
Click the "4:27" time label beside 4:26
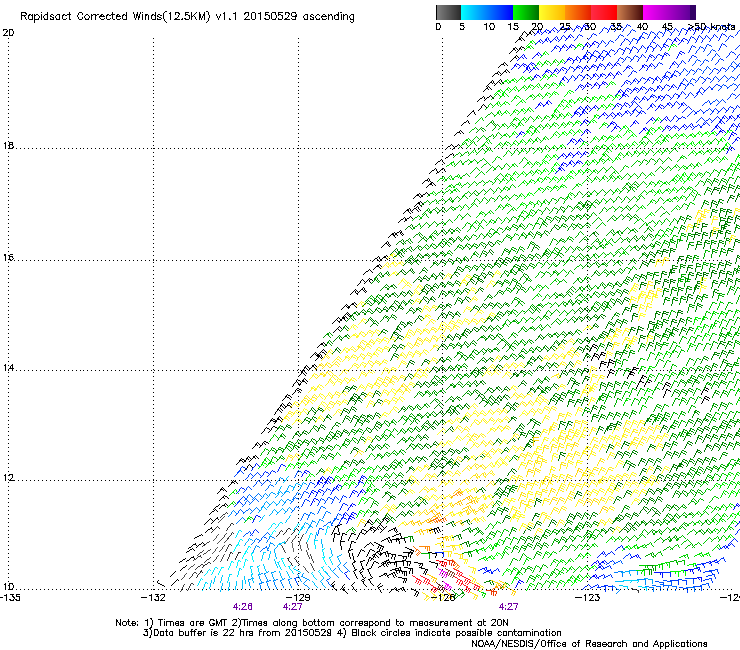tap(293, 607)
